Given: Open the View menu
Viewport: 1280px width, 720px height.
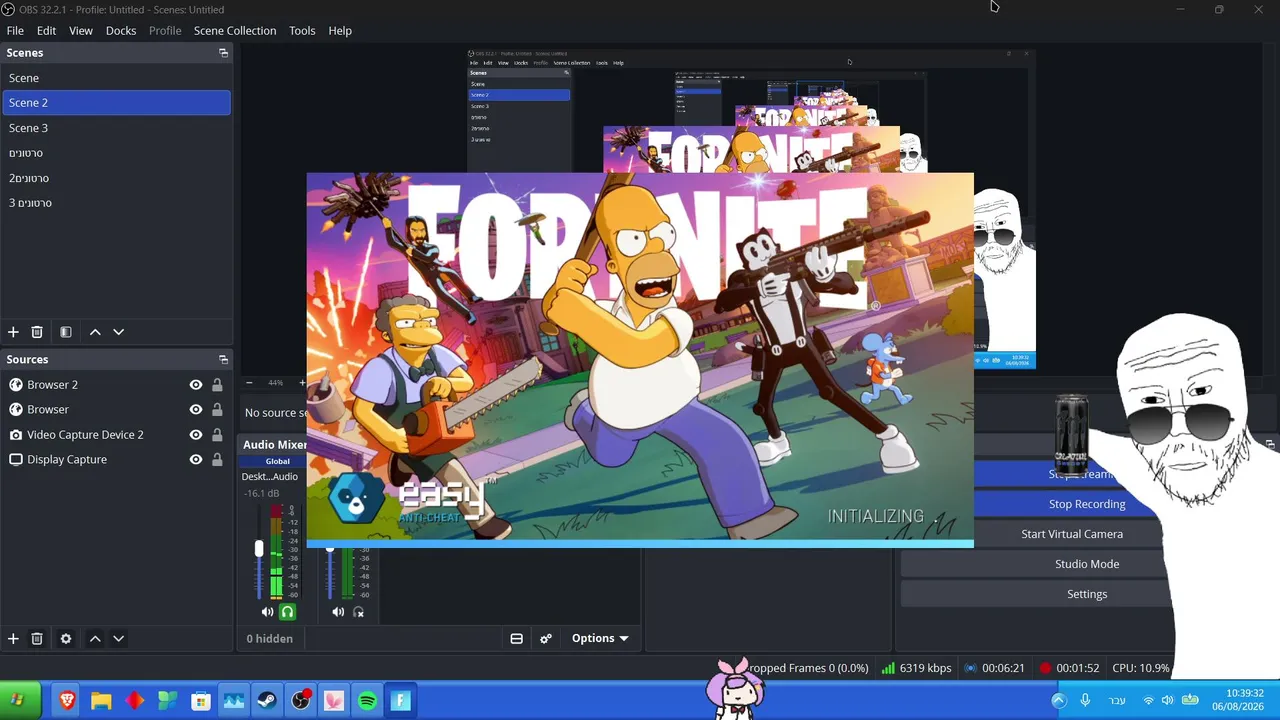Looking at the screenshot, I should [81, 31].
